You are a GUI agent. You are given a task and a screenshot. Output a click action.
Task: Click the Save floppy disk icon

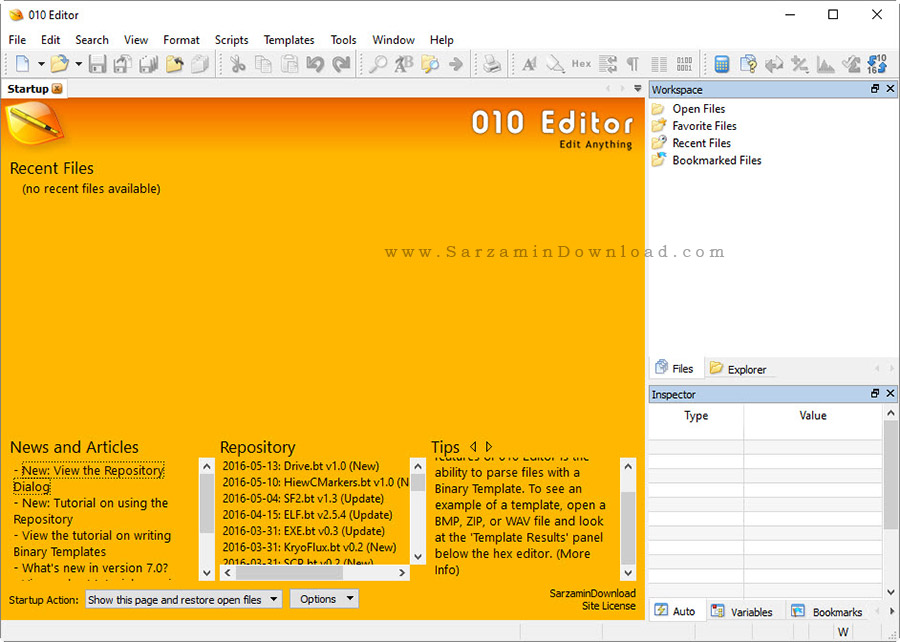pos(97,64)
